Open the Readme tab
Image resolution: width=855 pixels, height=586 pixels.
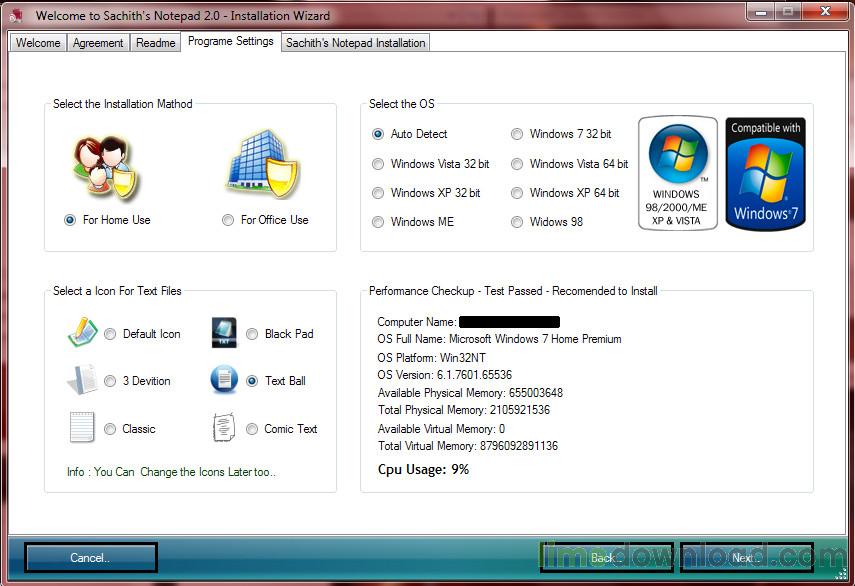pos(155,43)
